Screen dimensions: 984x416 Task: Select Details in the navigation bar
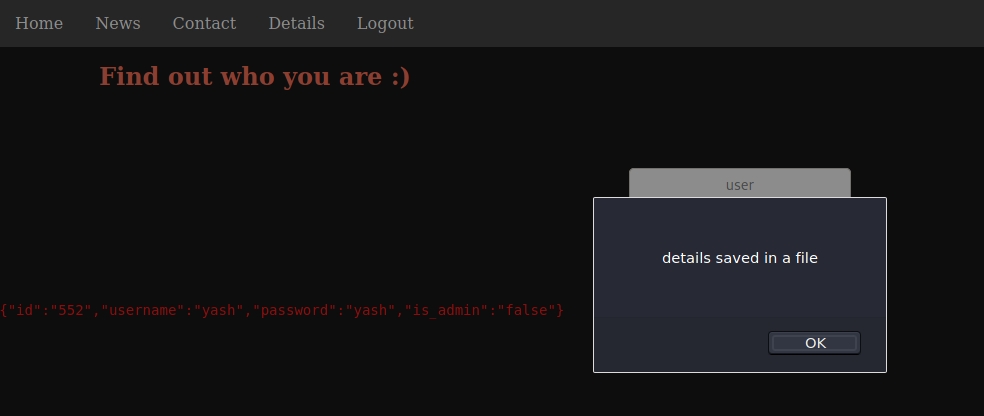296,23
